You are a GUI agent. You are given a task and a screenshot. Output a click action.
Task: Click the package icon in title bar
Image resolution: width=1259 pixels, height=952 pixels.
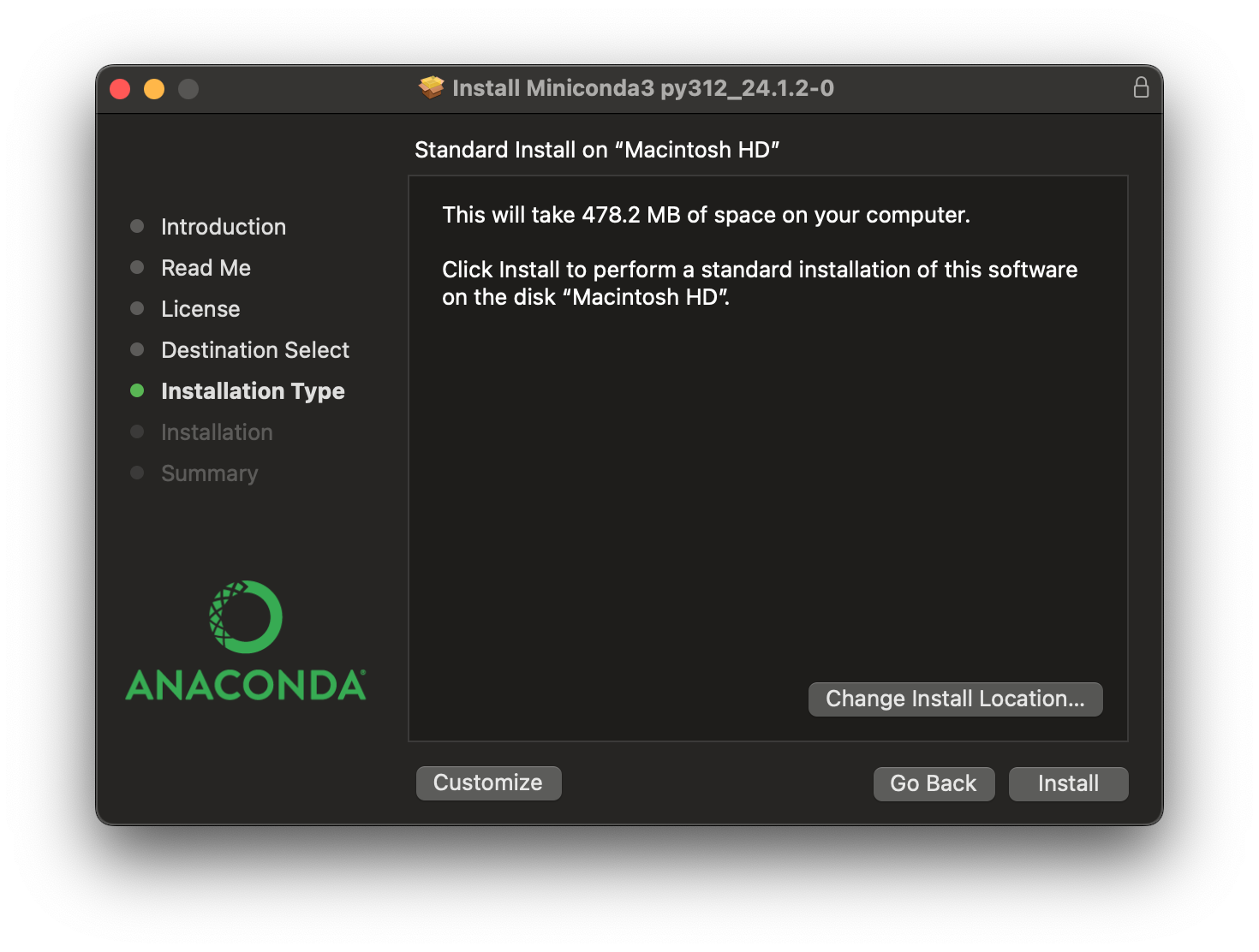click(x=432, y=87)
